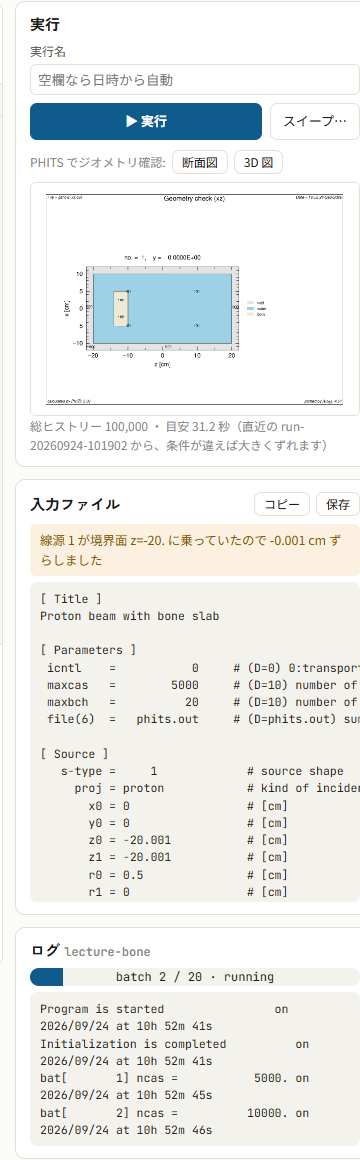Click the [ Parameters ] section header

88,650
